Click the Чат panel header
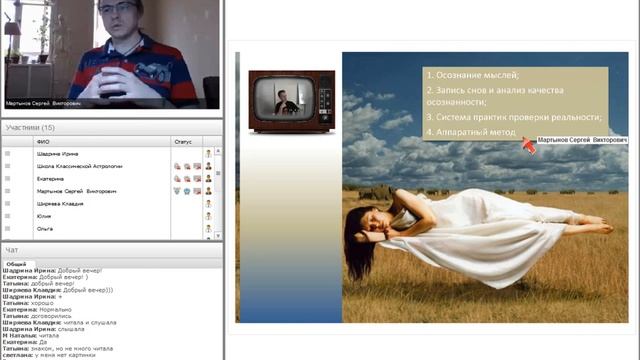The height and width of the screenshot is (360, 640). point(112,250)
